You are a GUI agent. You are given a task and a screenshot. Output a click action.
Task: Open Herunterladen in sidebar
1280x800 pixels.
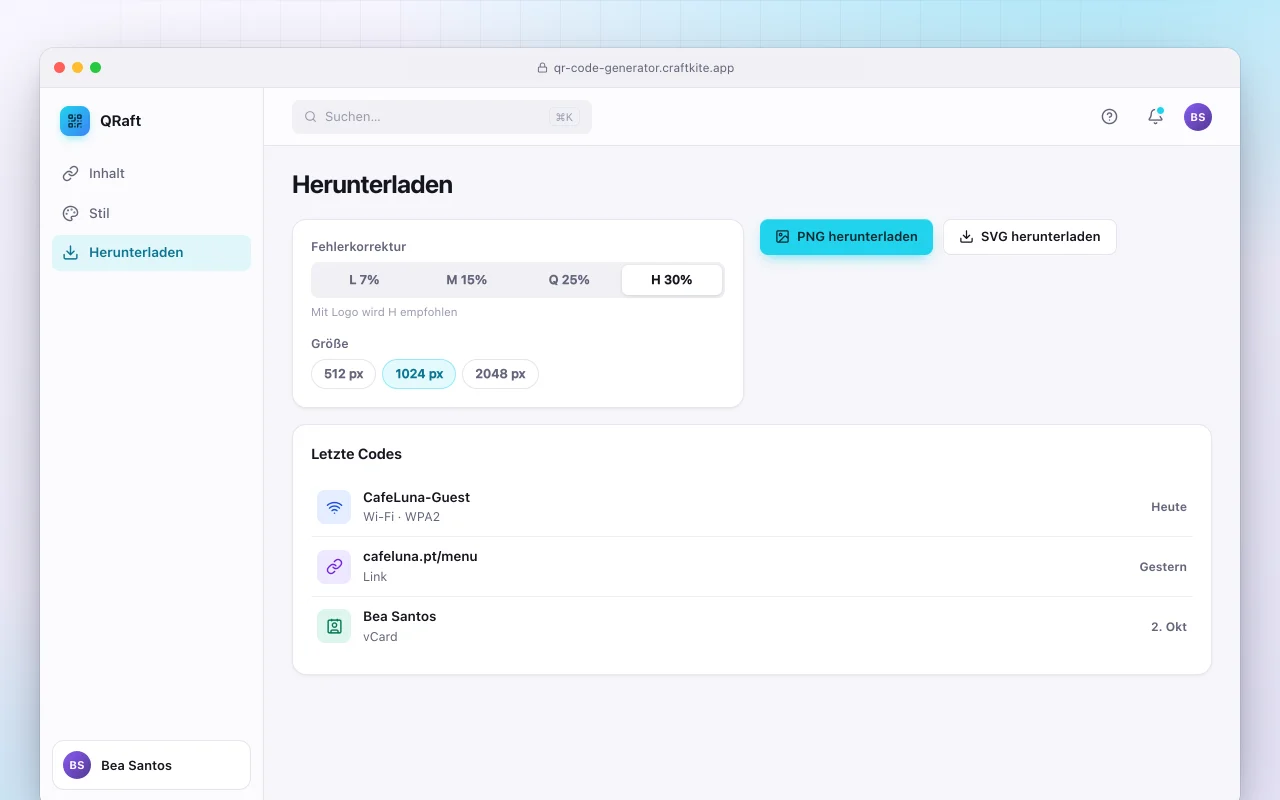coord(151,253)
